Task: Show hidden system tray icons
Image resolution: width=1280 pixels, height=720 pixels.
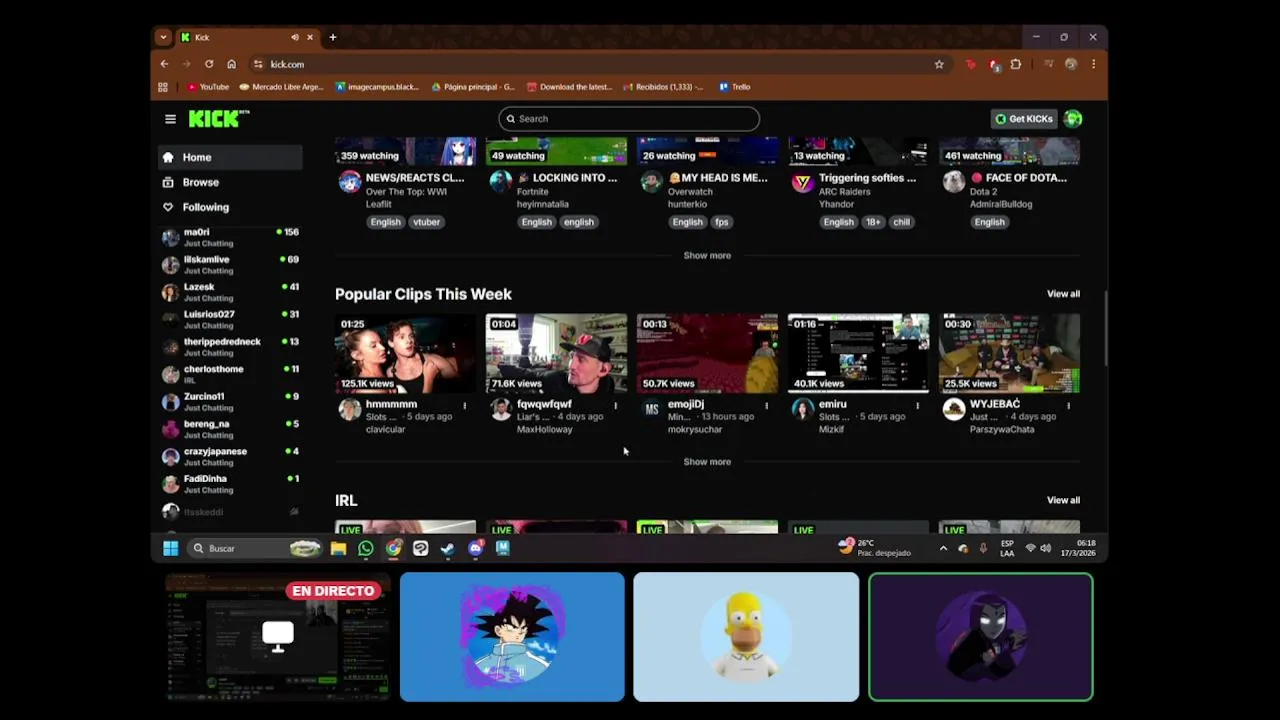Action: [943, 548]
